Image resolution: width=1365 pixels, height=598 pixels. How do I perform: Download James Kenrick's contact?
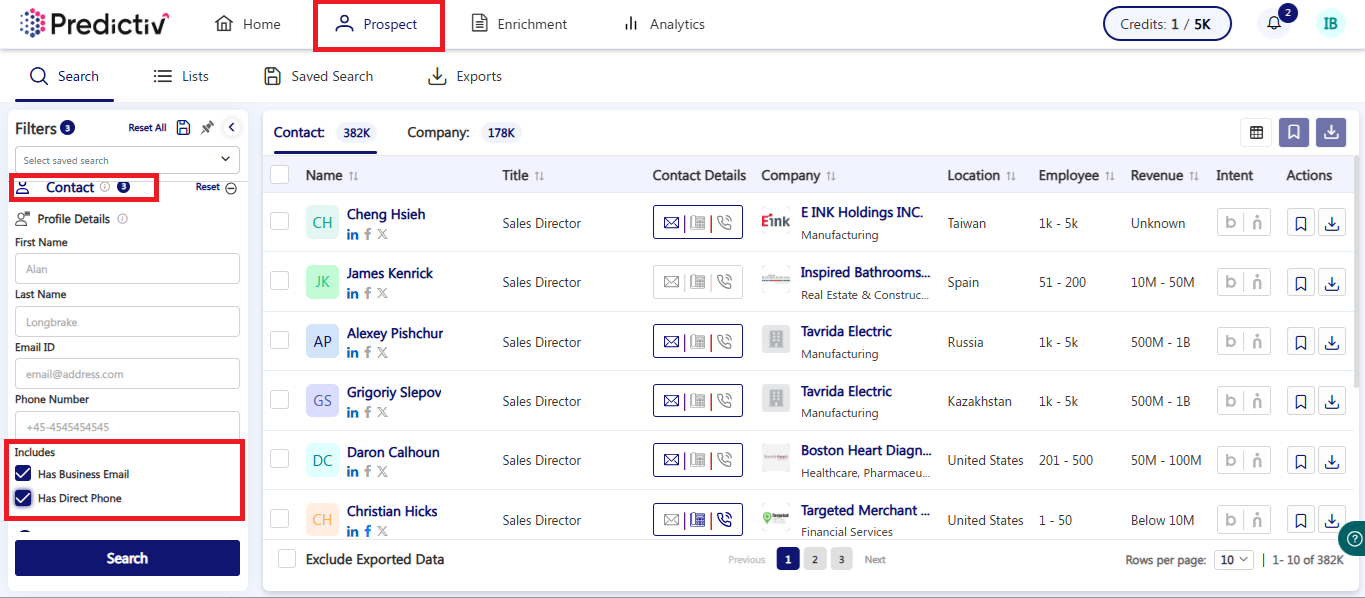point(1332,282)
